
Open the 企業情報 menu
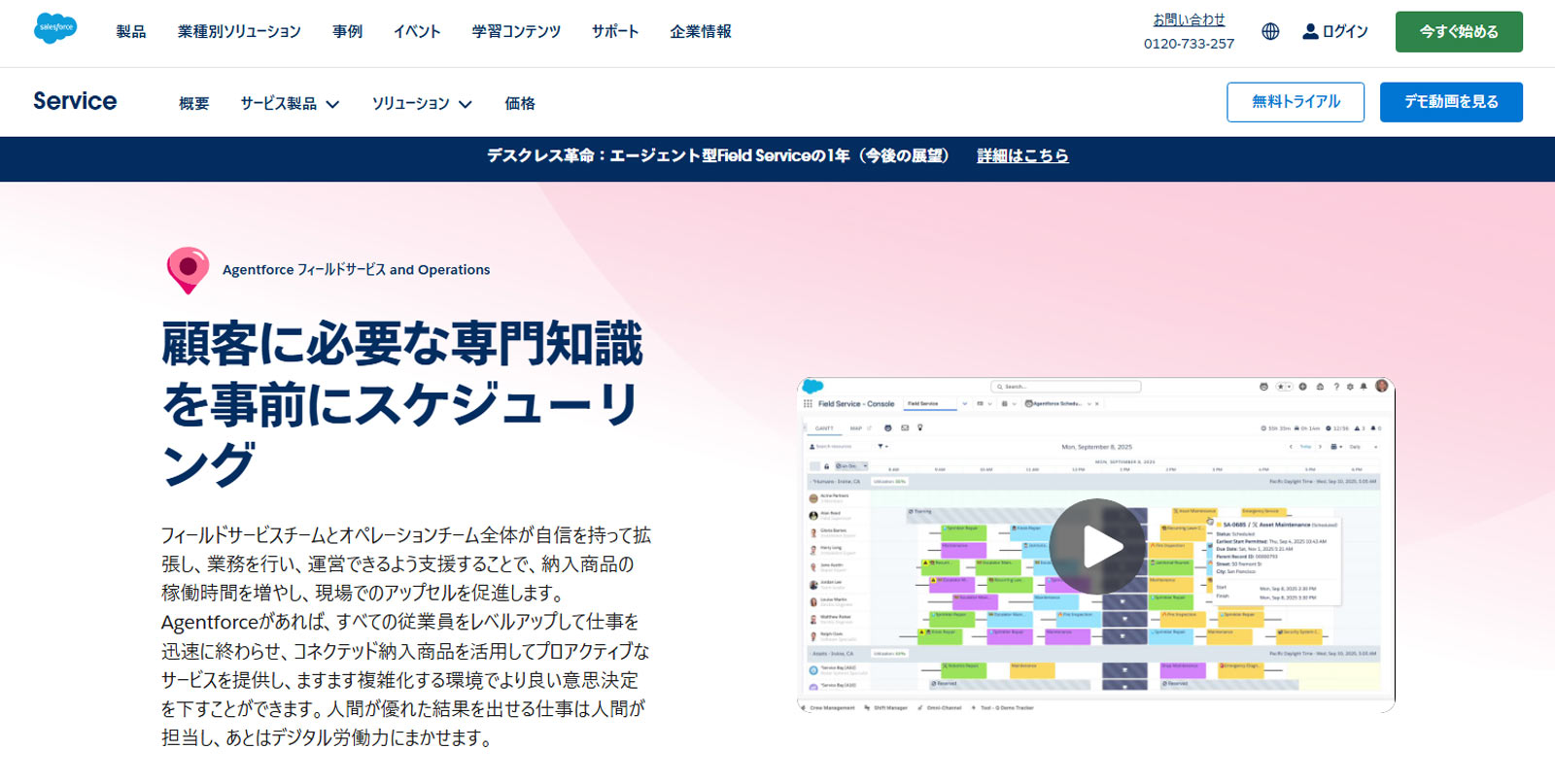[x=701, y=31]
